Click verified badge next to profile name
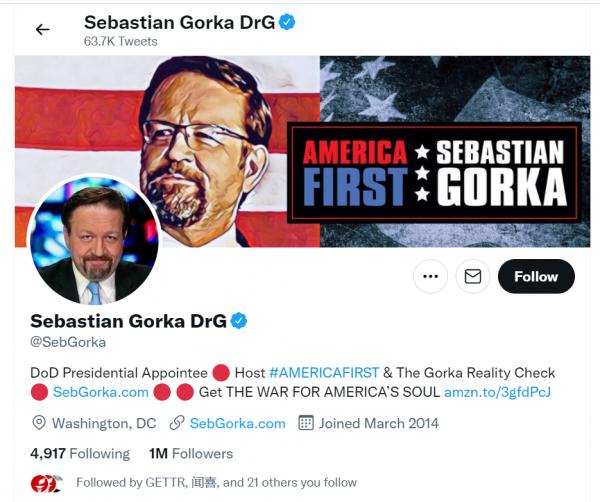This screenshot has width=600, height=502. tap(240, 321)
